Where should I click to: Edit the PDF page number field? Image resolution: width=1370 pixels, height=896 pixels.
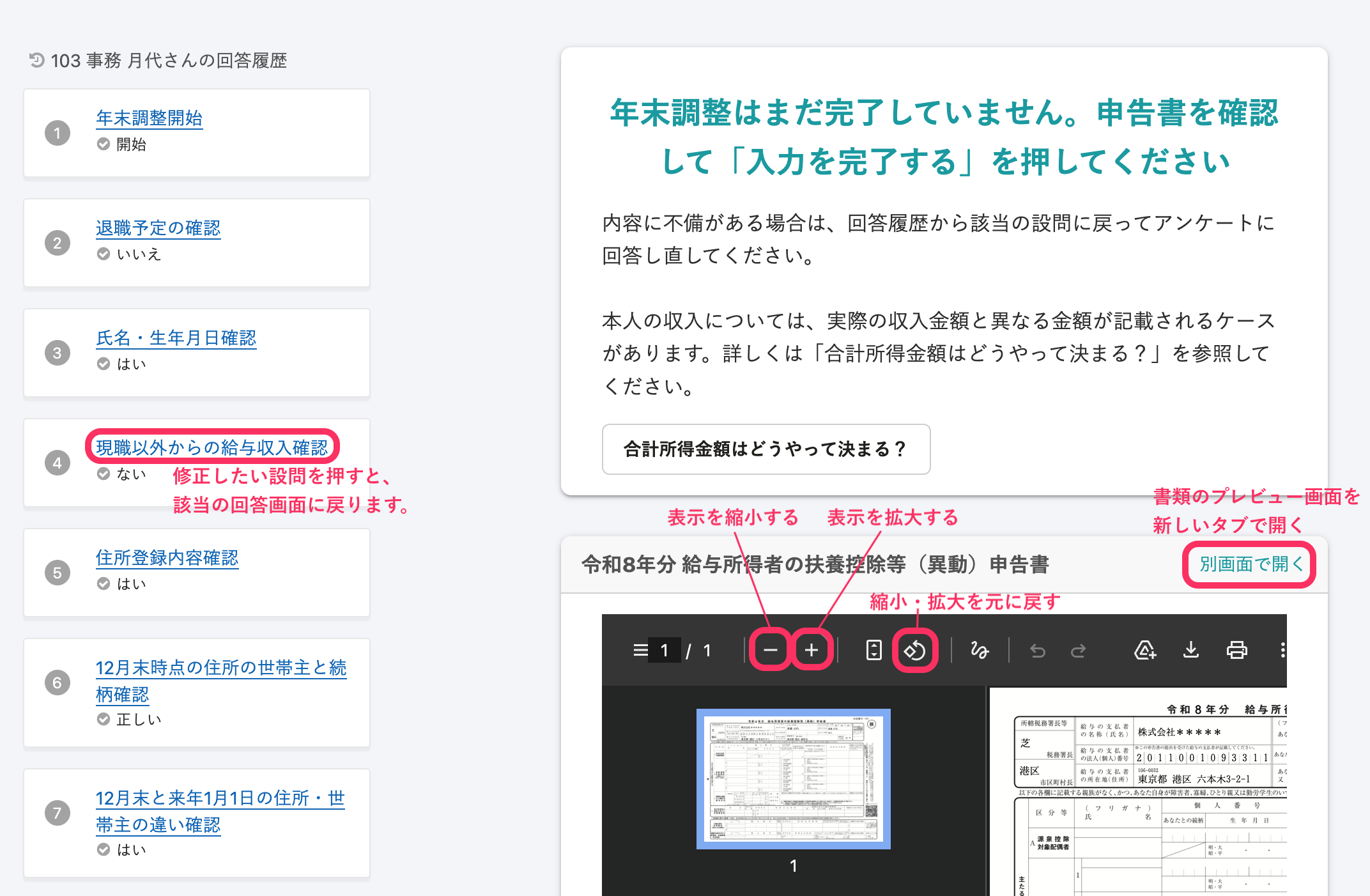click(x=665, y=651)
